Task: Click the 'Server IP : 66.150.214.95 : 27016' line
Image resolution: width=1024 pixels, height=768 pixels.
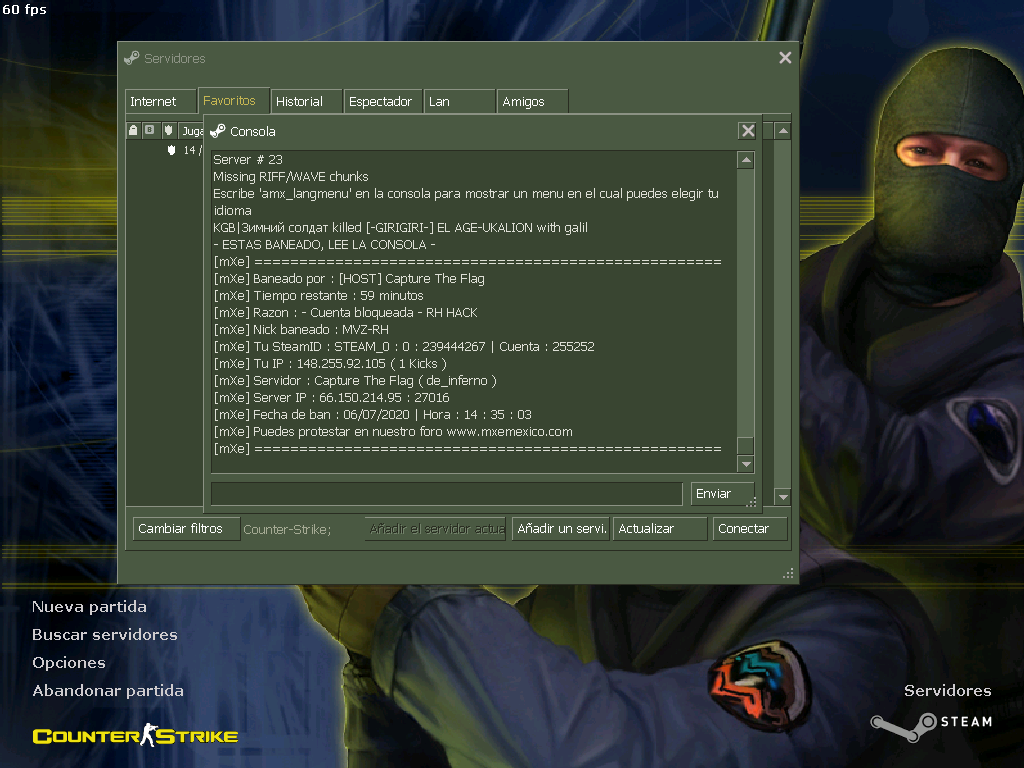Action: [331, 397]
